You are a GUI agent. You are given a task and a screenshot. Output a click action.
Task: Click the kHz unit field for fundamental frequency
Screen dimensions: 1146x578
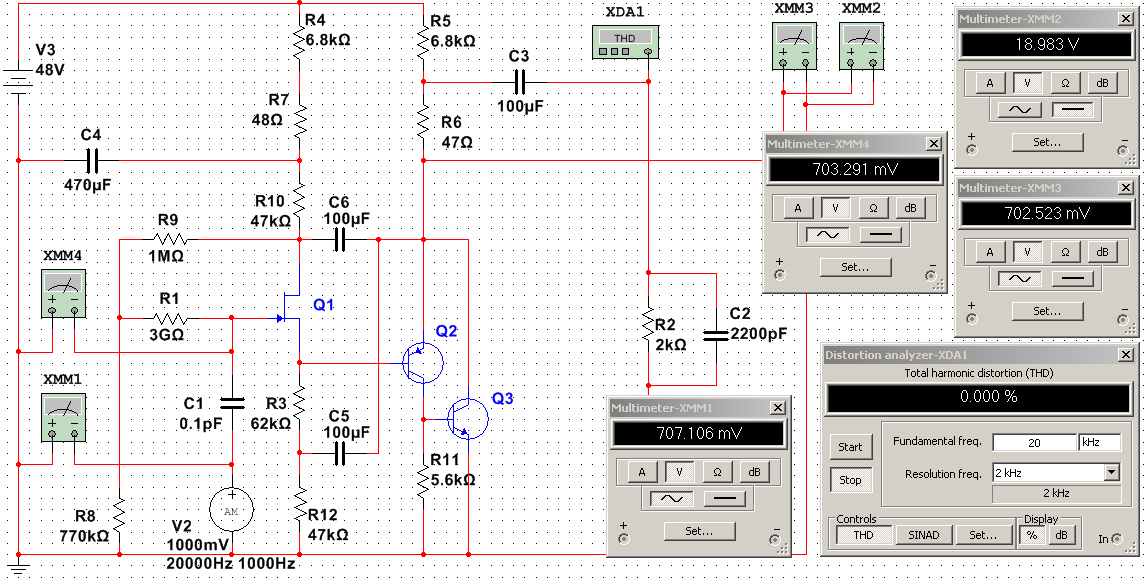click(x=1100, y=442)
